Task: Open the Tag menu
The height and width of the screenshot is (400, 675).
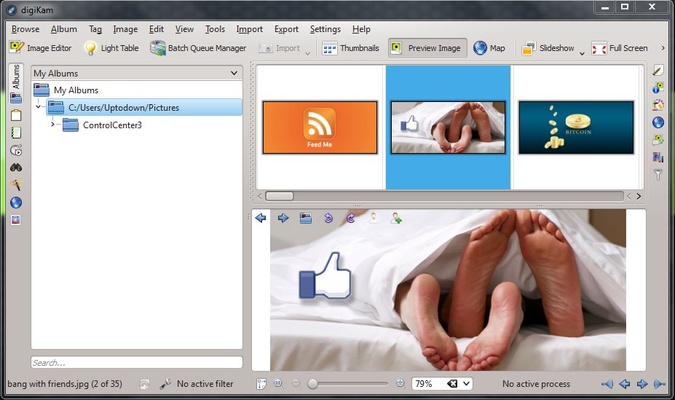Action: click(x=95, y=29)
